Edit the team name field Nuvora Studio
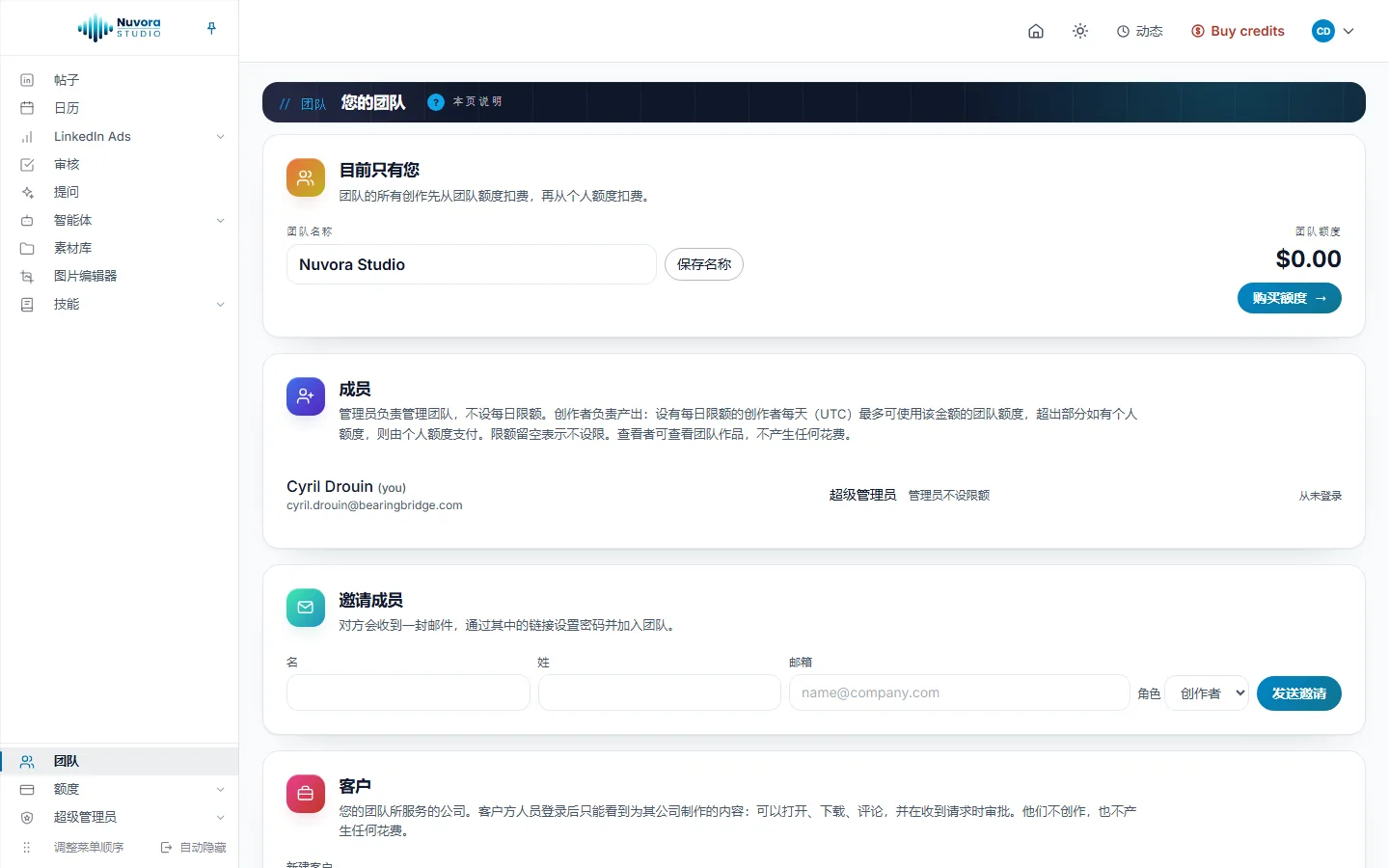This screenshot has width=1389, height=868. click(x=472, y=264)
